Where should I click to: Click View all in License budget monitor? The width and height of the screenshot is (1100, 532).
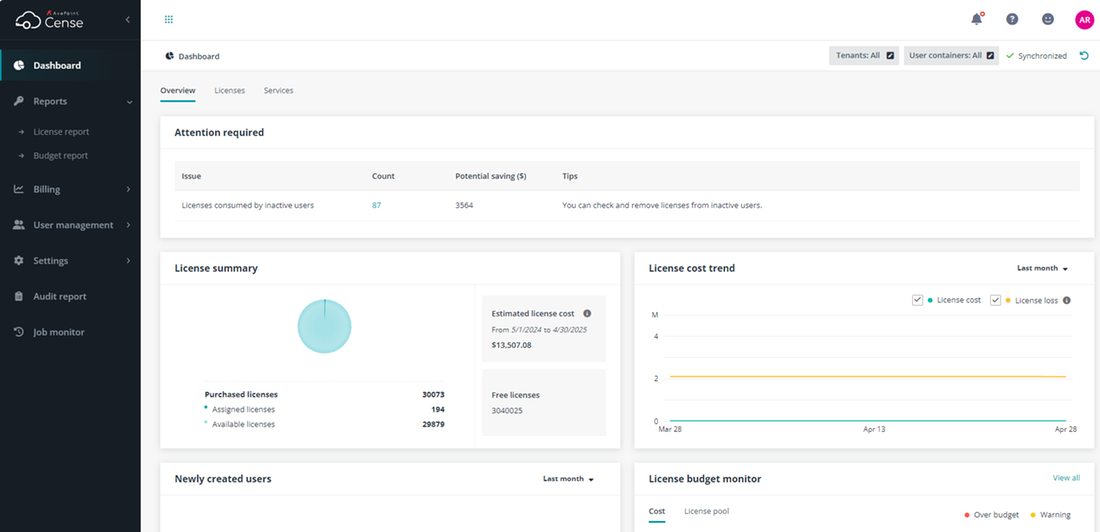pos(1066,478)
